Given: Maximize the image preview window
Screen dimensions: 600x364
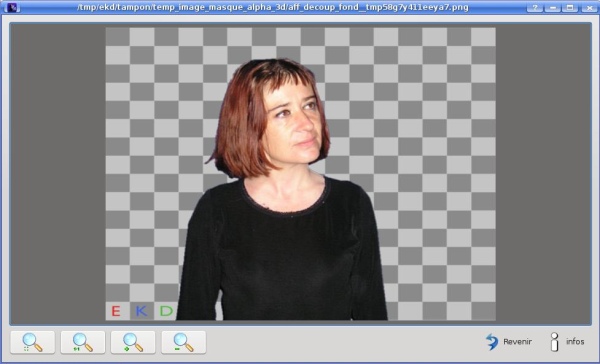Looking at the screenshot, I should (570, 7).
